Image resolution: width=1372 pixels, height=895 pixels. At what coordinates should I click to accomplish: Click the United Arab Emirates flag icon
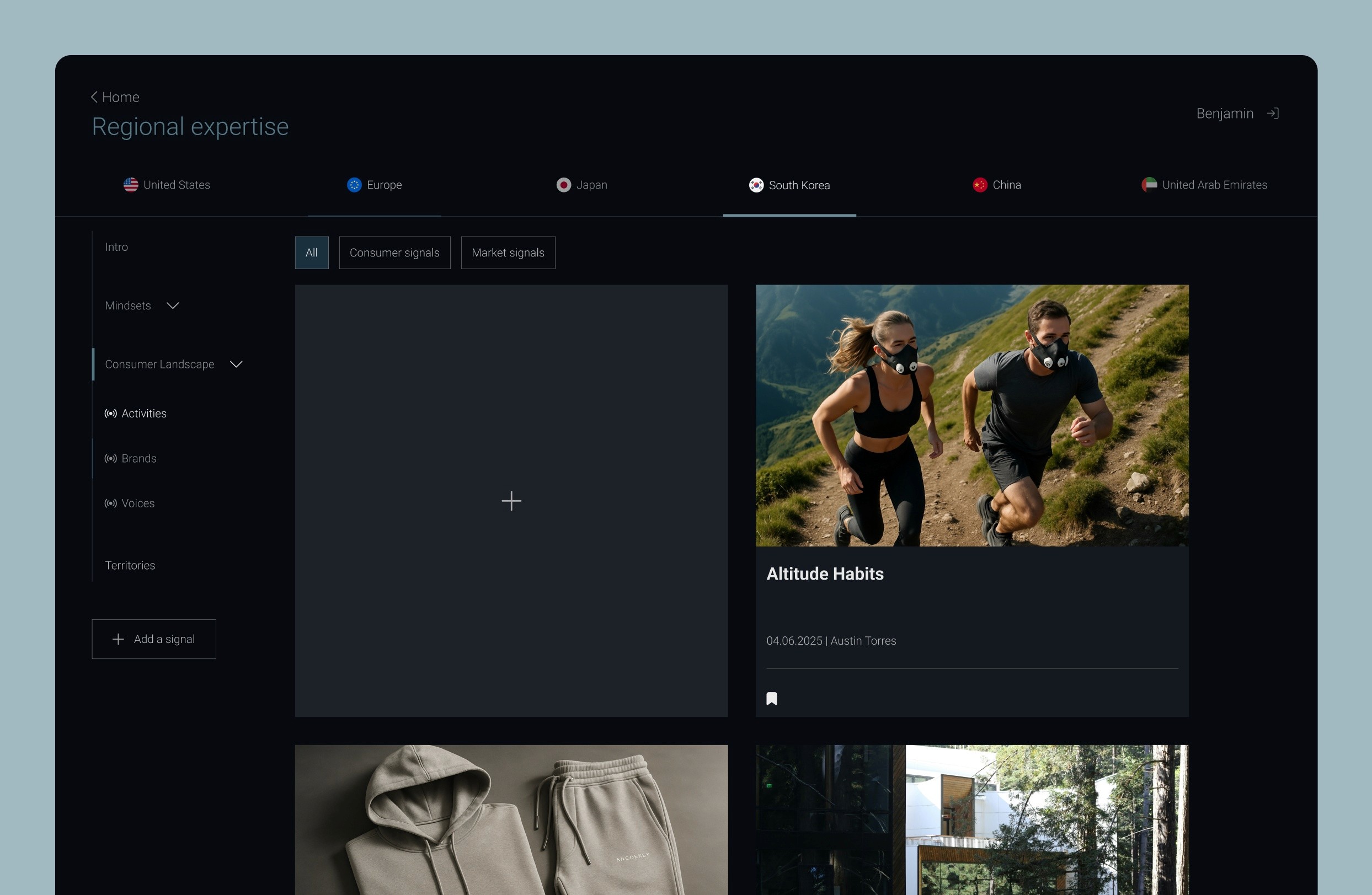point(1149,185)
